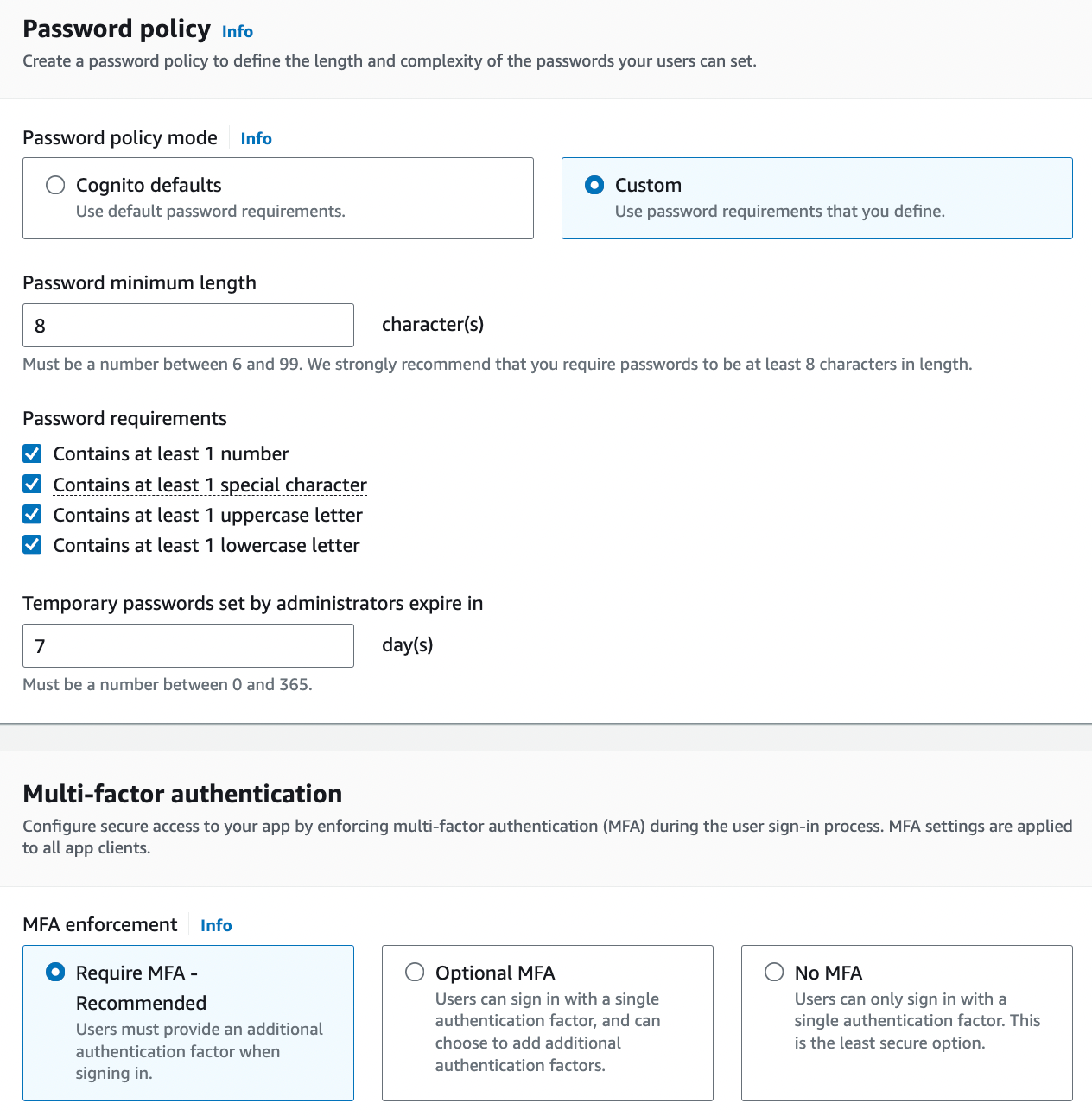The image size is (1092, 1116).
Task: Select the No MFA option
Action: pyautogui.click(x=774, y=973)
